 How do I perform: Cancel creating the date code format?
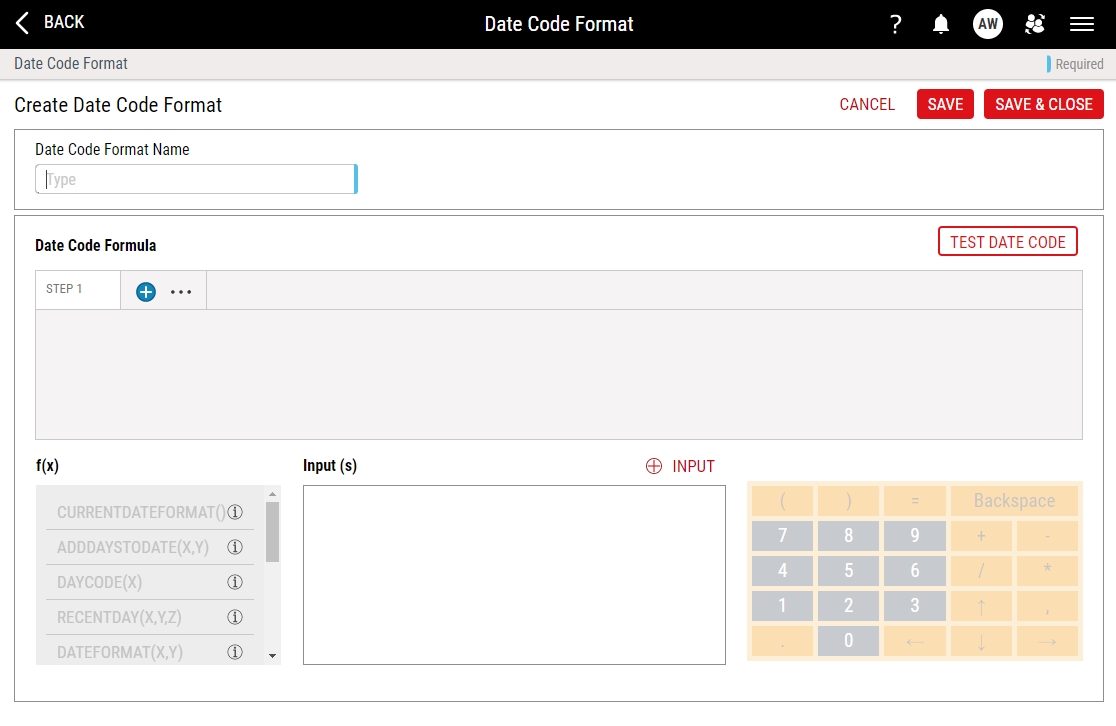(x=866, y=104)
